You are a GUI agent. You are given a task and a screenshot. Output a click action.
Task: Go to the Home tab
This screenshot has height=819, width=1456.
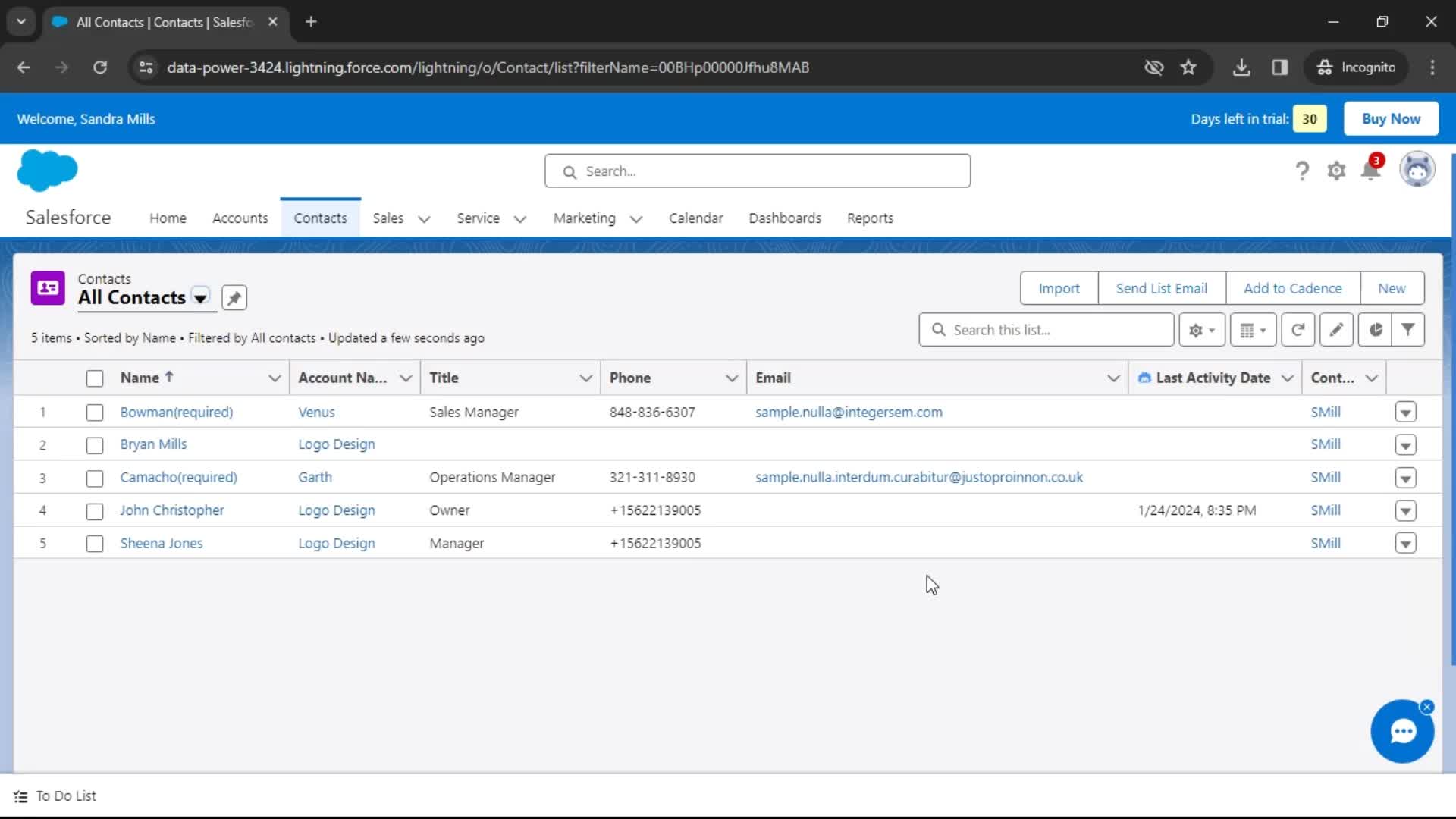[168, 218]
